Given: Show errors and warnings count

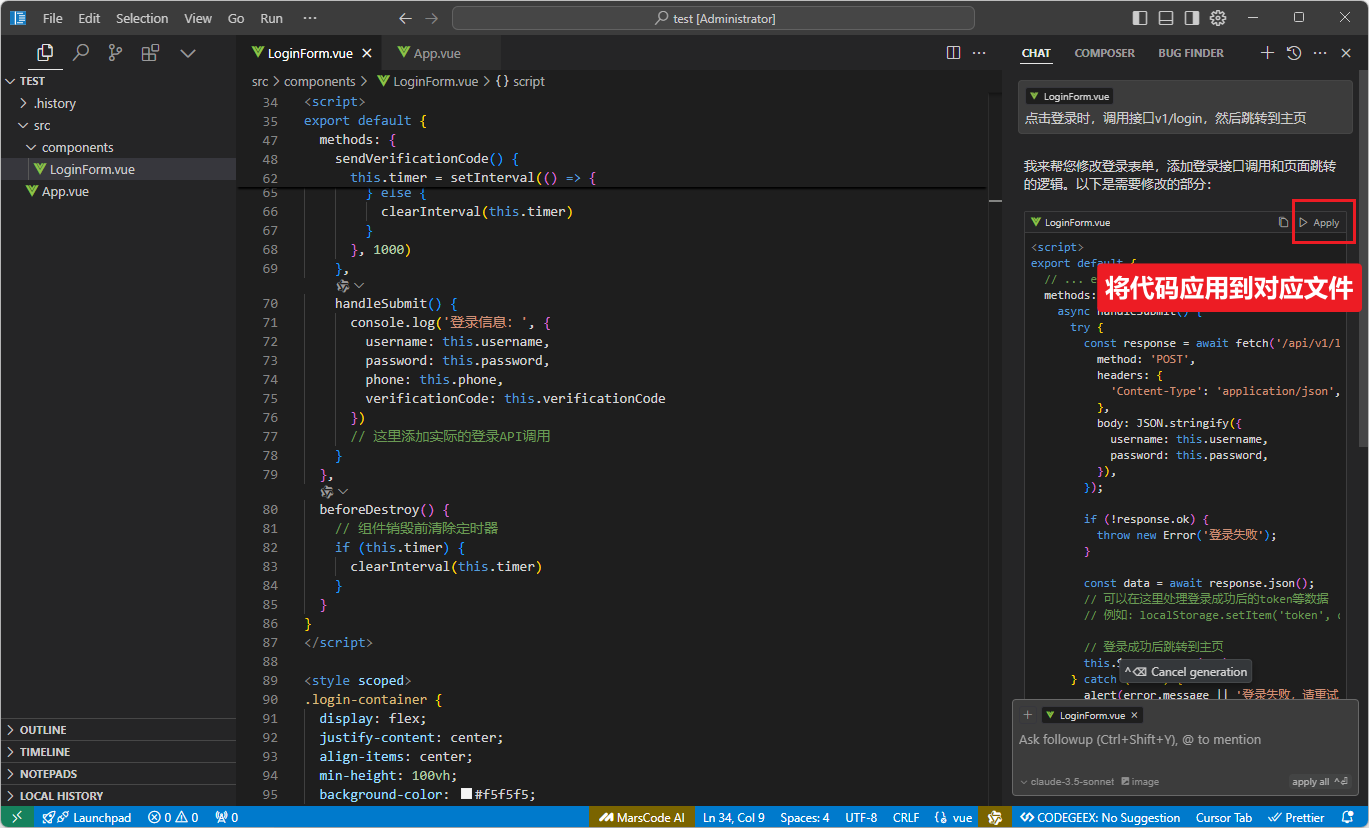Looking at the screenshot, I should click(x=173, y=817).
